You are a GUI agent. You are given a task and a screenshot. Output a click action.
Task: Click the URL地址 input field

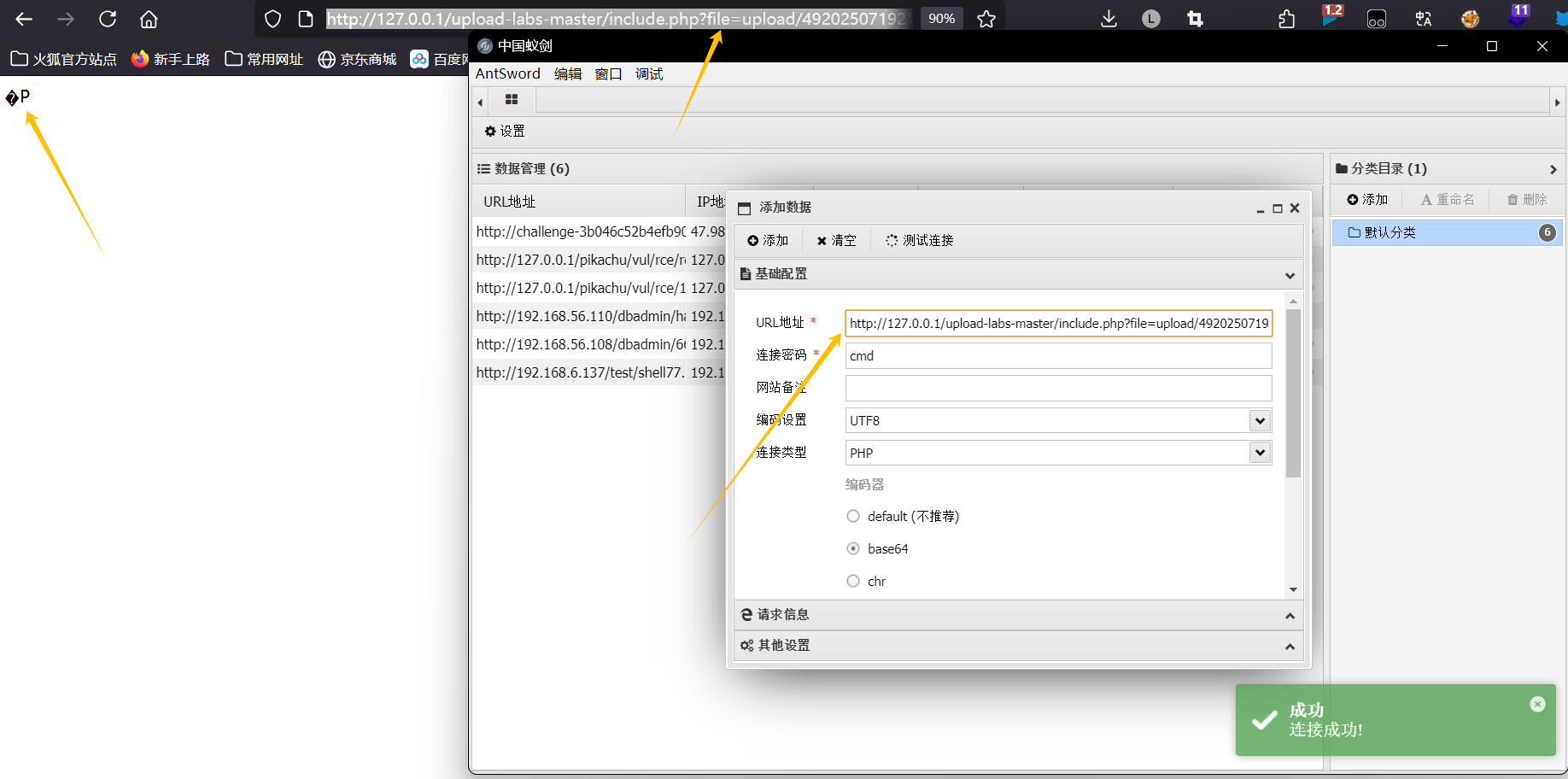[1058, 323]
